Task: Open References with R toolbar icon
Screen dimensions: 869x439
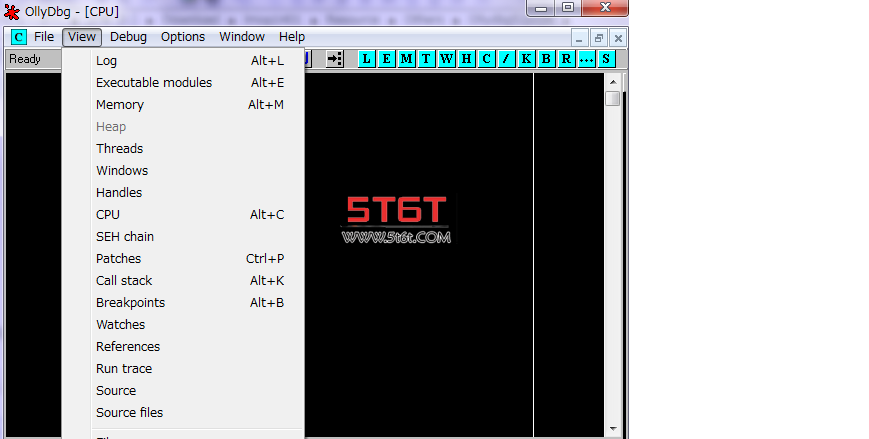Action: pyautogui.click(x=566, y=59)
